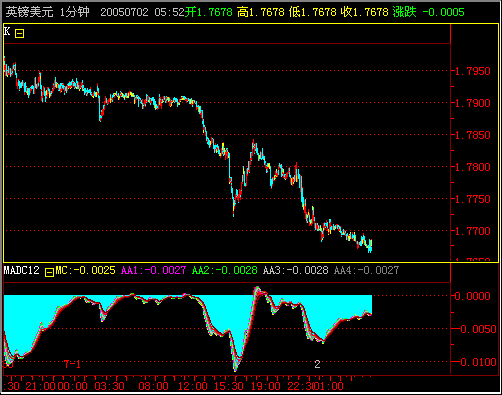Click the AA4:-0.0027 indicator value

click(x=366, y=270)
